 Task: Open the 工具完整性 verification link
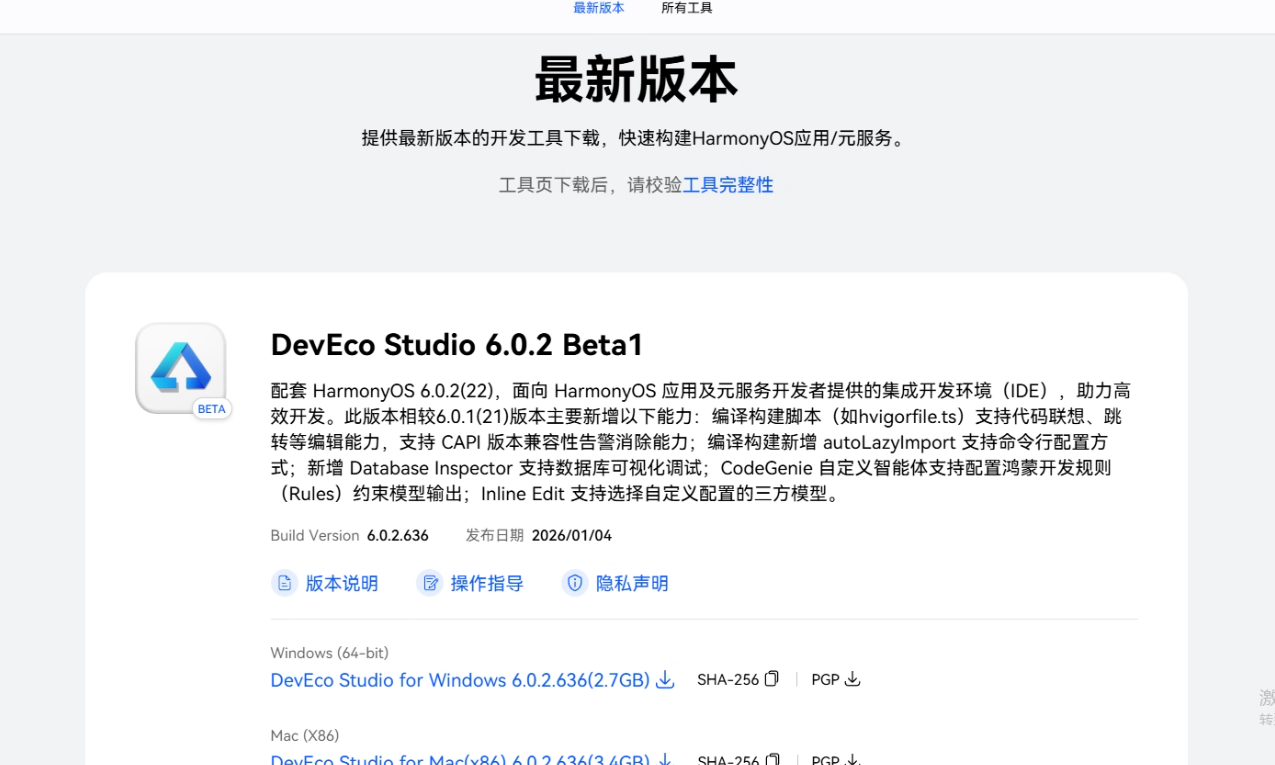[x=728, y=185]
